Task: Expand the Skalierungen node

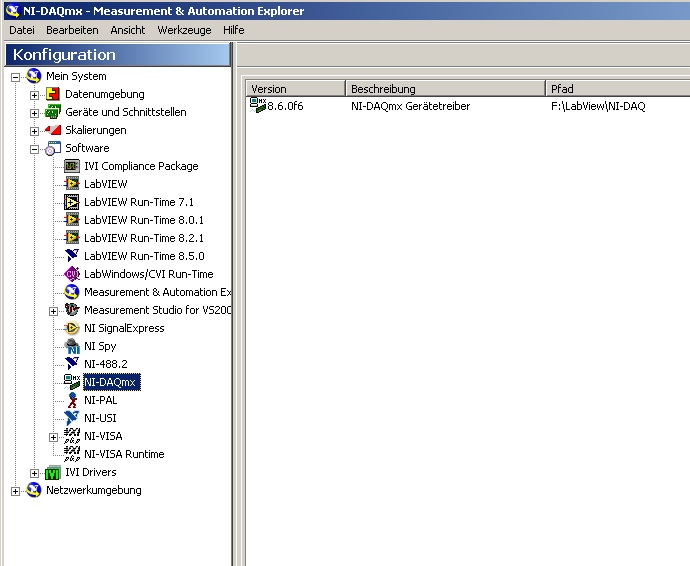Action: (34, 131)
